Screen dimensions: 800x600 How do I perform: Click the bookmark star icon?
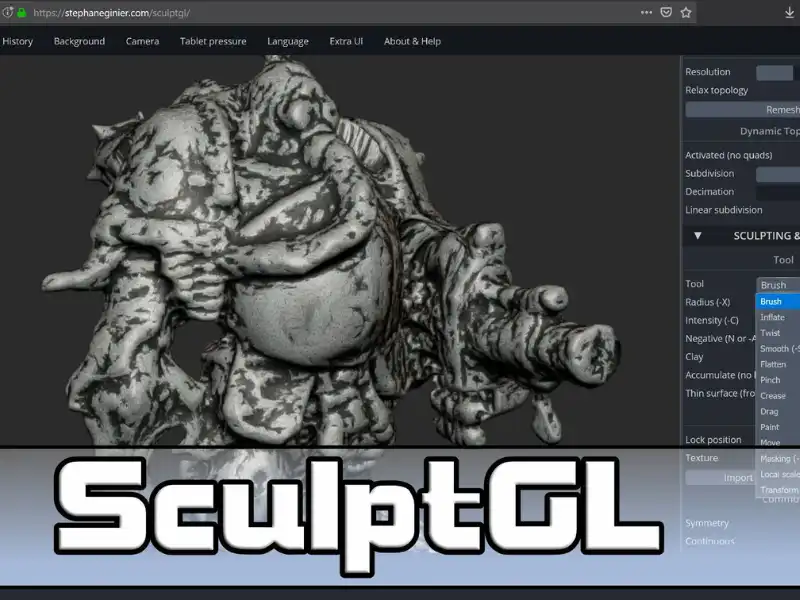pos(686,13)
